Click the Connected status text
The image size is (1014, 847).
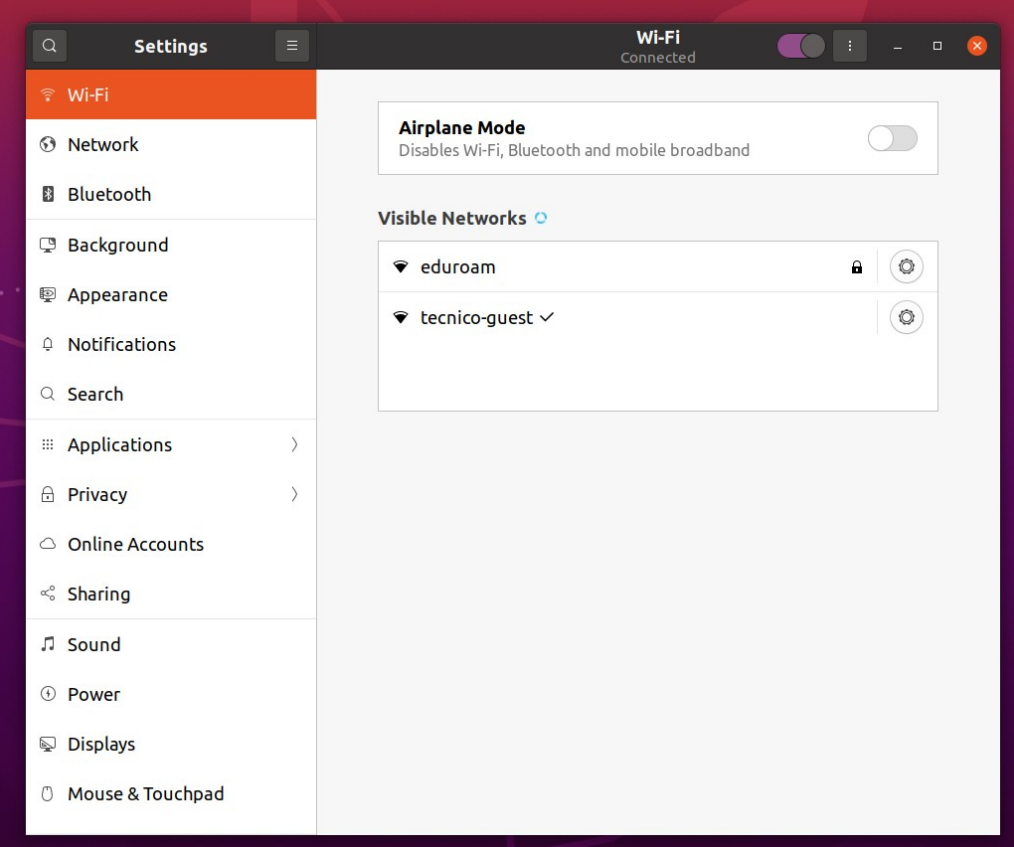click(x=658, y=58)
